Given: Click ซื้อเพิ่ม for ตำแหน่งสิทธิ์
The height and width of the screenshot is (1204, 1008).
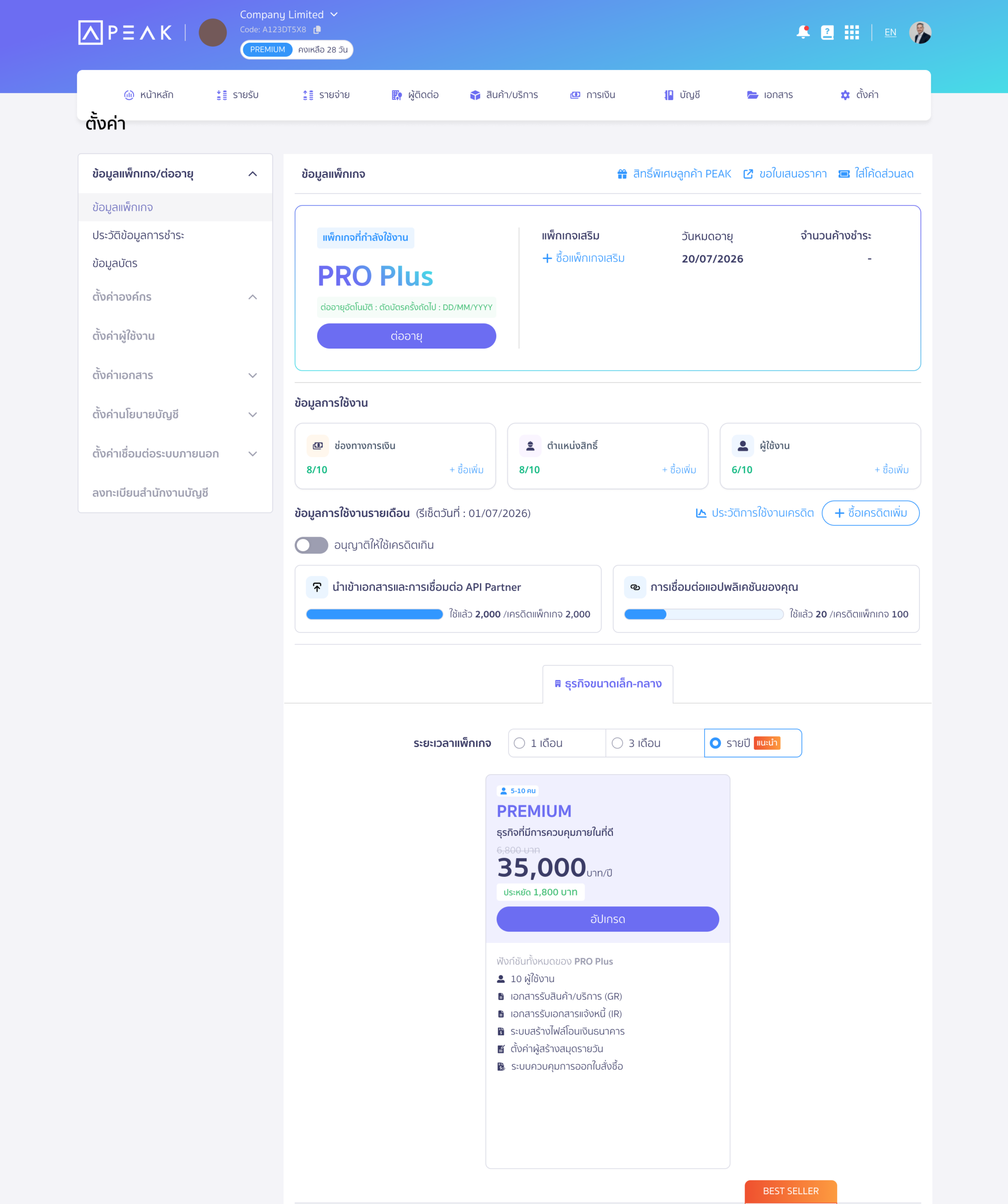Looking at the screenshot, I should click(x=680, y=469).
